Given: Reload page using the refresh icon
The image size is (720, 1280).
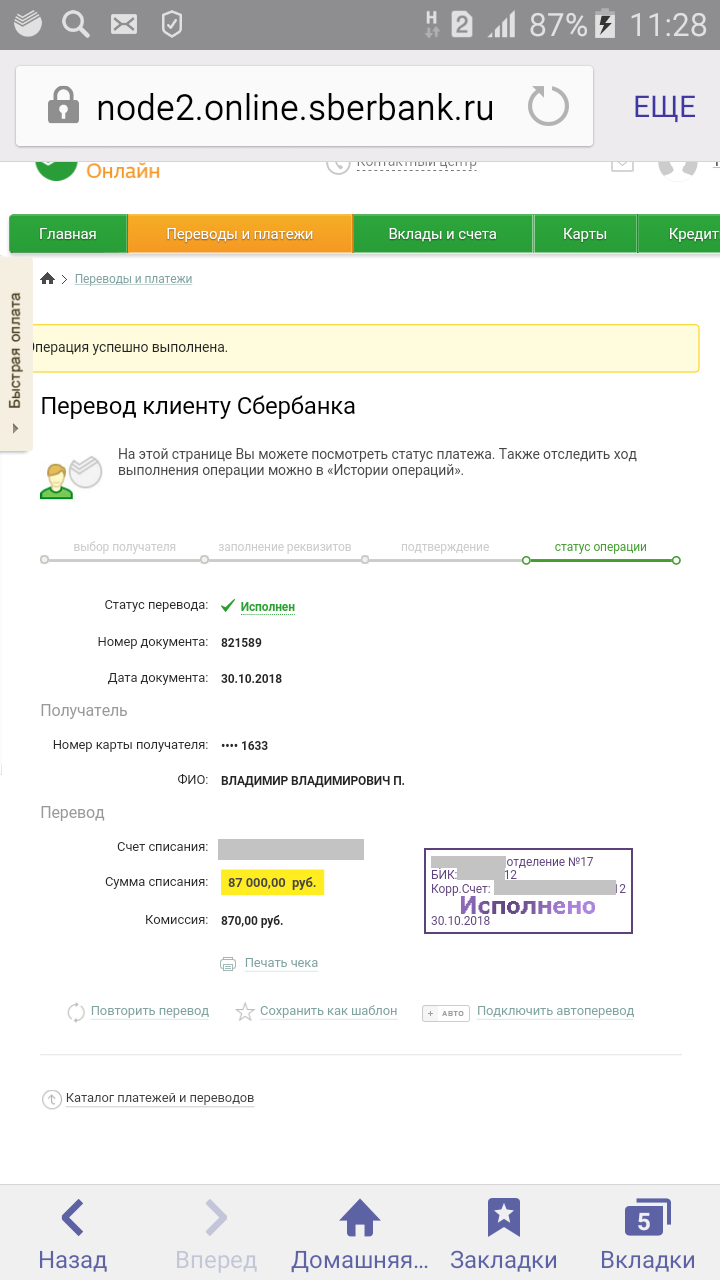Looking at the screenshot, I should coord(548,106).
